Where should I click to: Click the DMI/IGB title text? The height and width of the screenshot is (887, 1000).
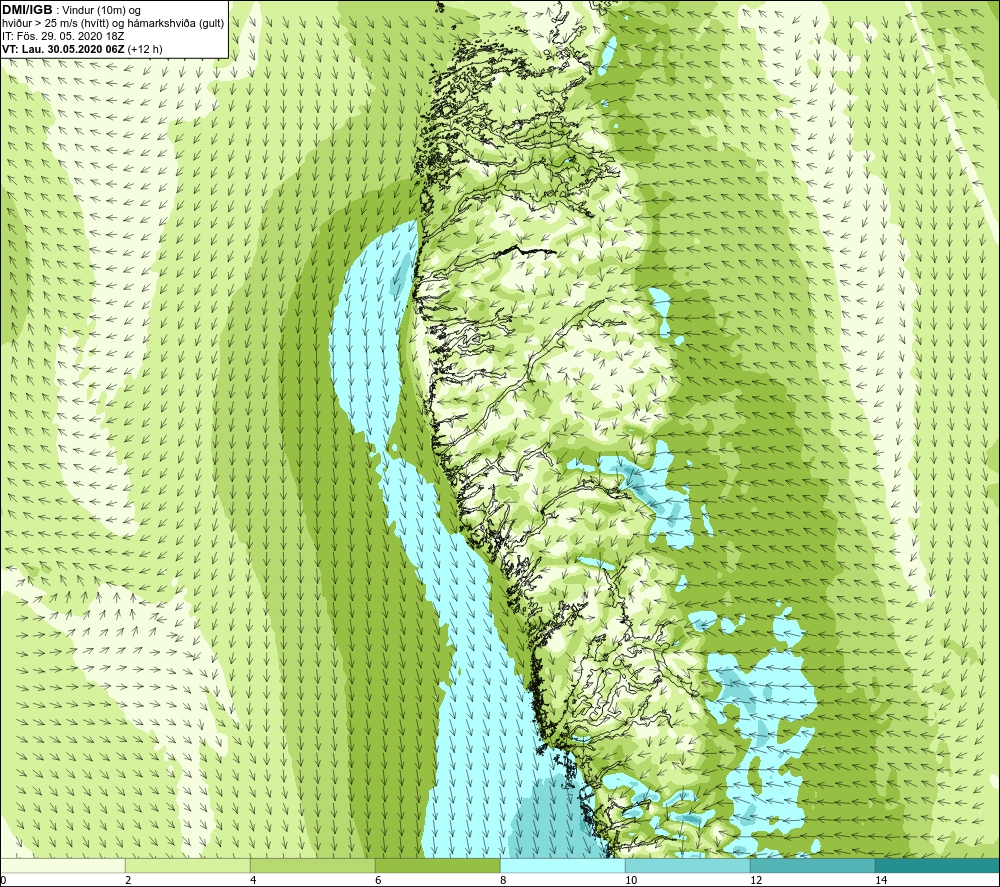(x=27, y=10)
